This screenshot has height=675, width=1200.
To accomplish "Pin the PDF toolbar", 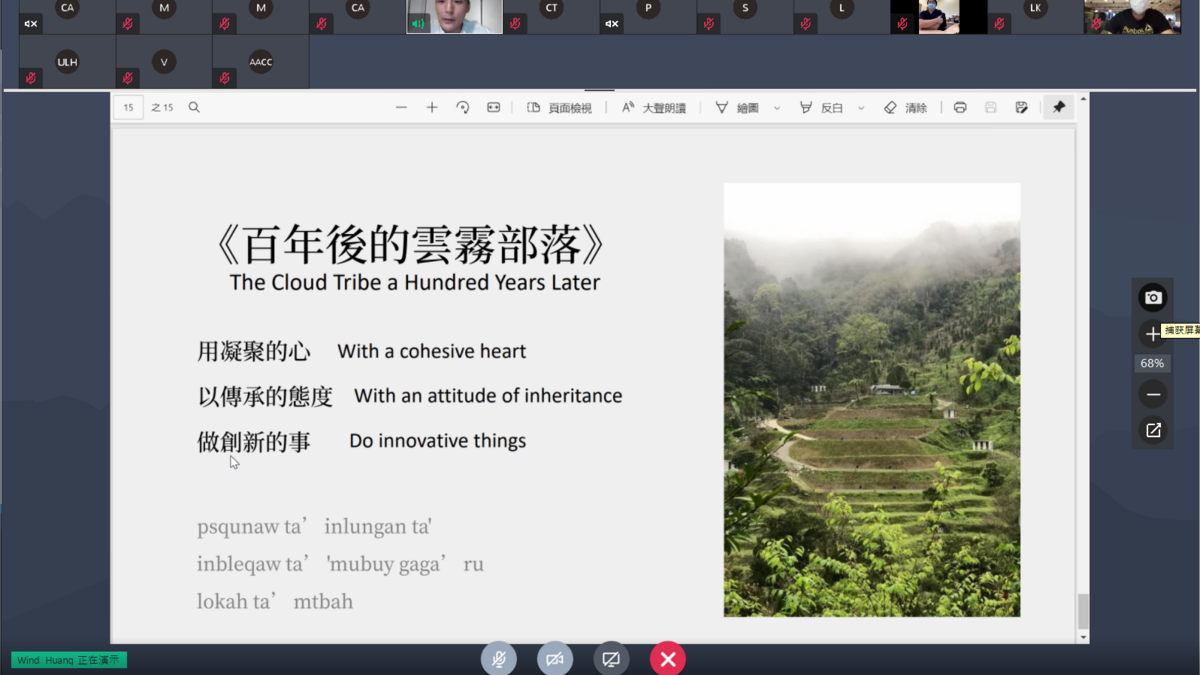I will (1059, 107).
